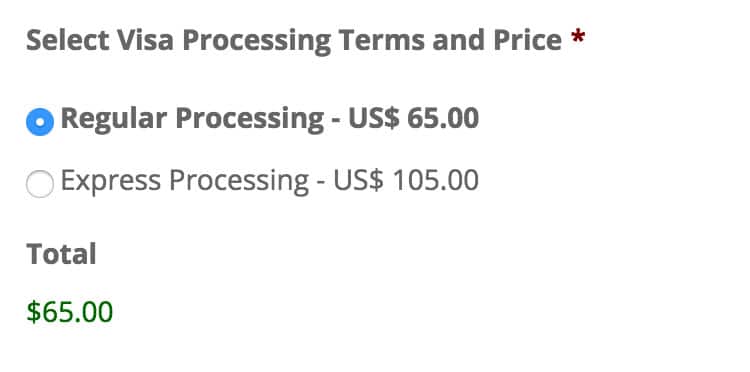Click the word Visa in the heading
This screenshot has width=750, height=372.
coord(154,40)
